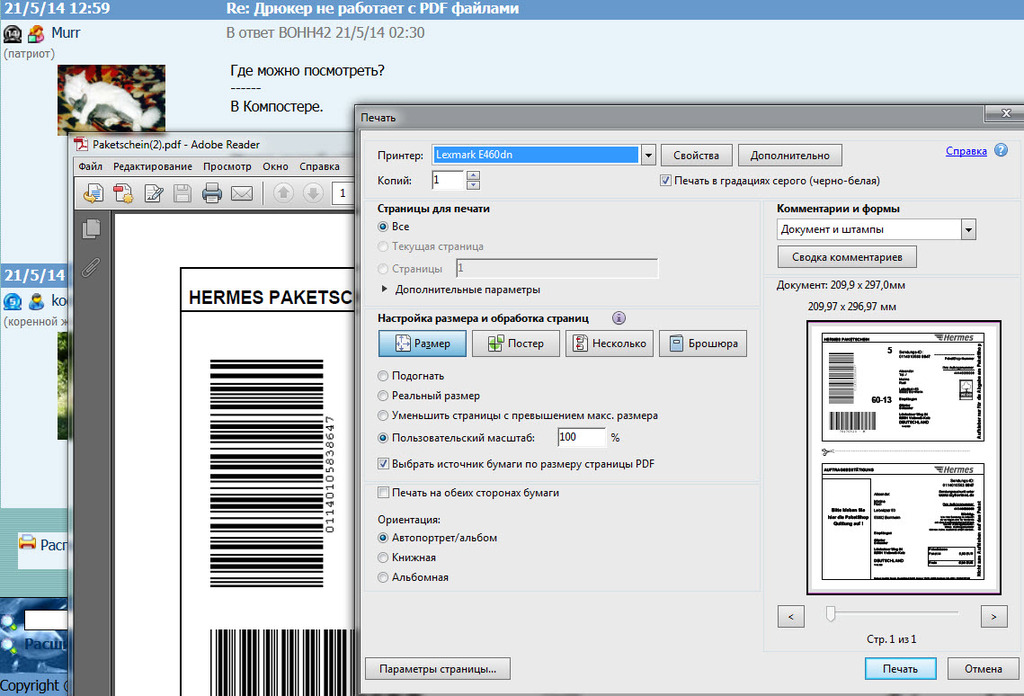Open the attachments paperclip panel in Adobe Reader

pyautogui.click(x=91, y=268)
